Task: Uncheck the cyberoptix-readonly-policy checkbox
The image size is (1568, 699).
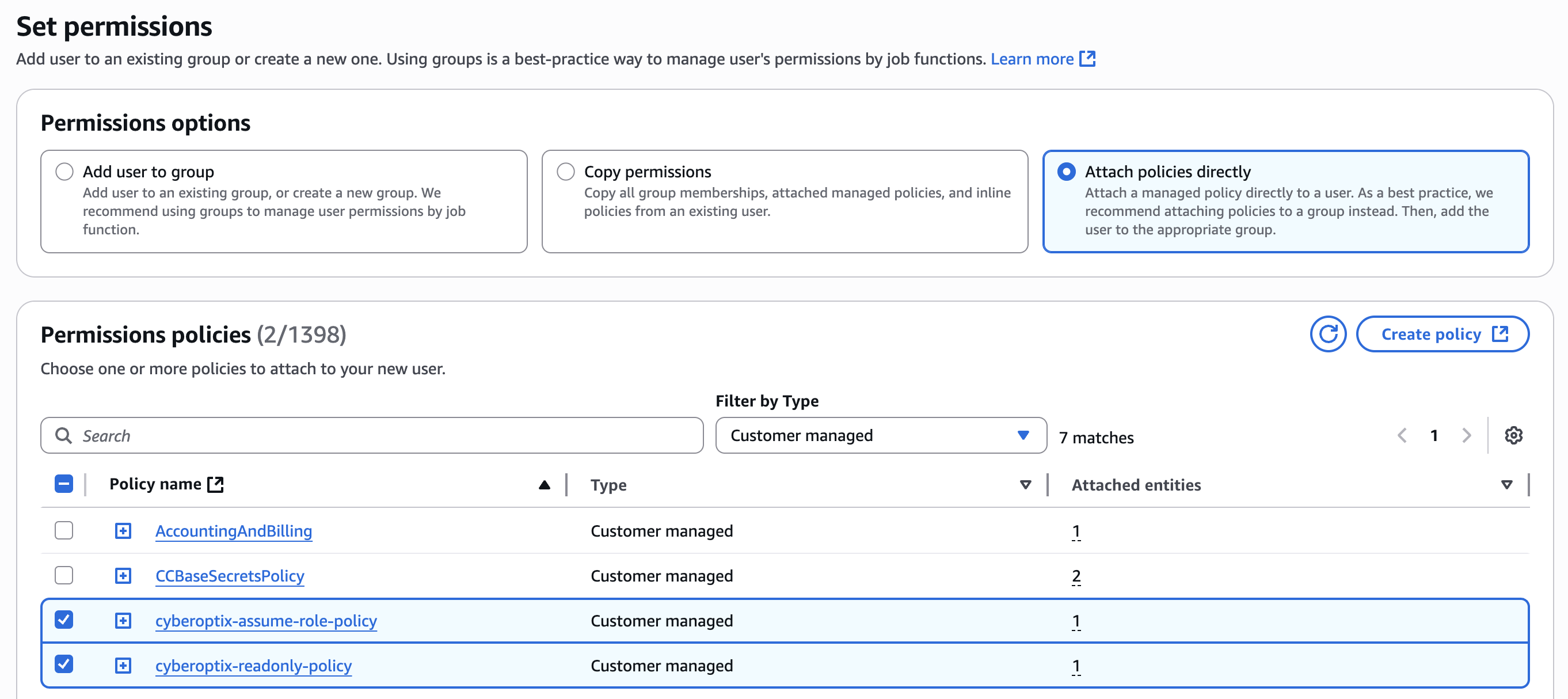Action: point(63,665)
